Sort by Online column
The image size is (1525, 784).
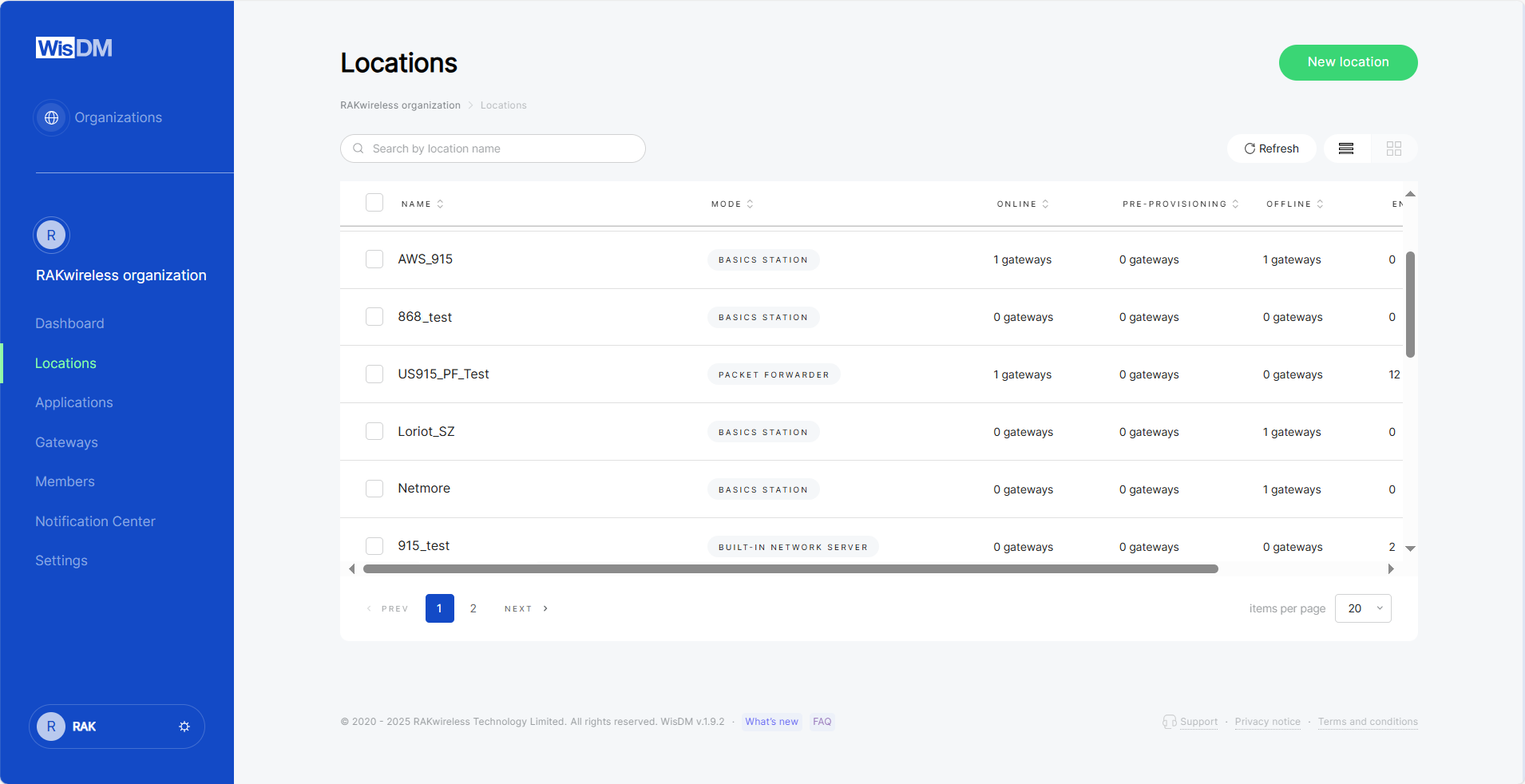coord(1045,204)
